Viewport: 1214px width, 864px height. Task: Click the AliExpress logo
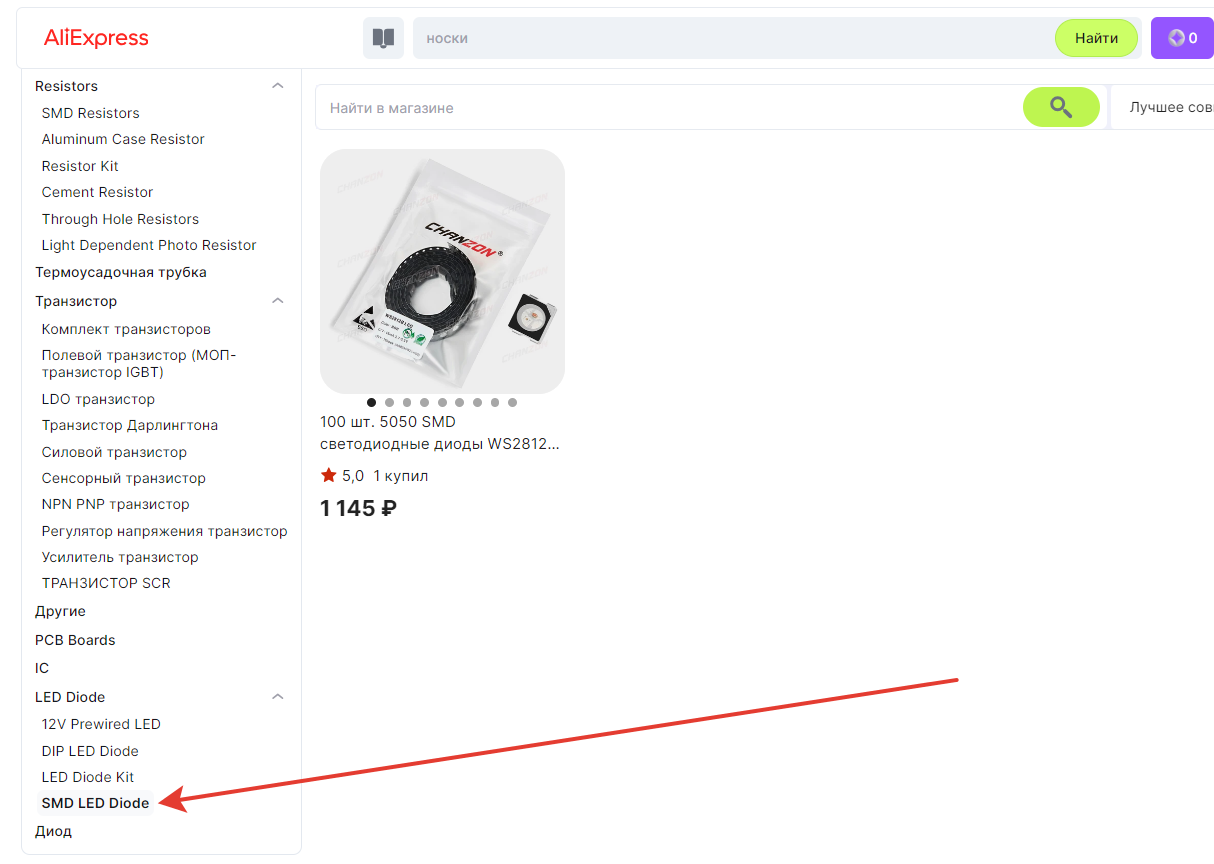[96, 38]
